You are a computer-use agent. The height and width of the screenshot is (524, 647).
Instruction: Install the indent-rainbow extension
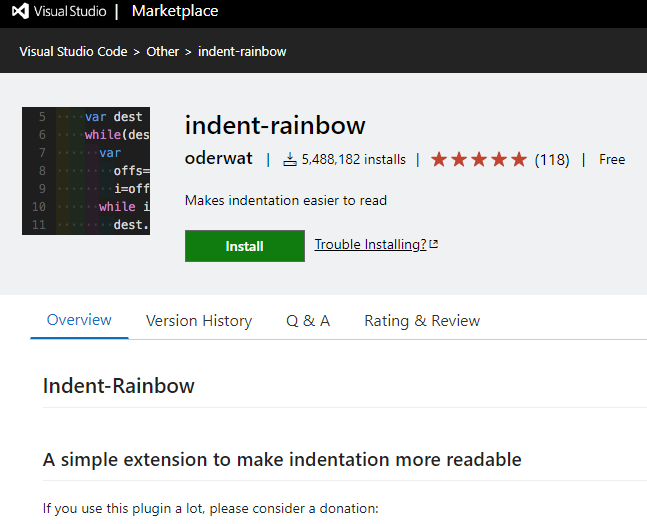245,246
